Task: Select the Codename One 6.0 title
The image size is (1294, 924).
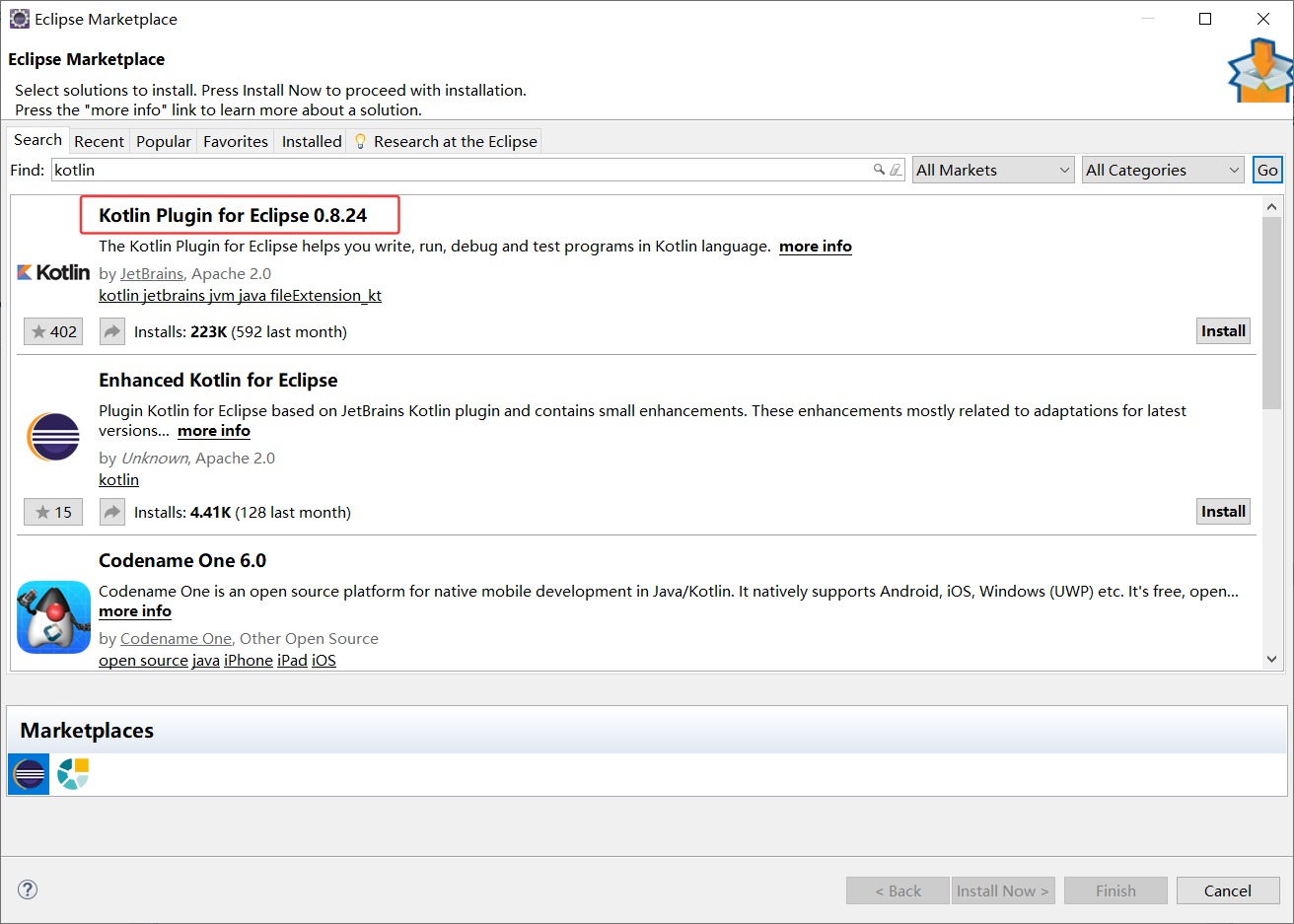Action: pyautogui.click(x=182, y=561)
